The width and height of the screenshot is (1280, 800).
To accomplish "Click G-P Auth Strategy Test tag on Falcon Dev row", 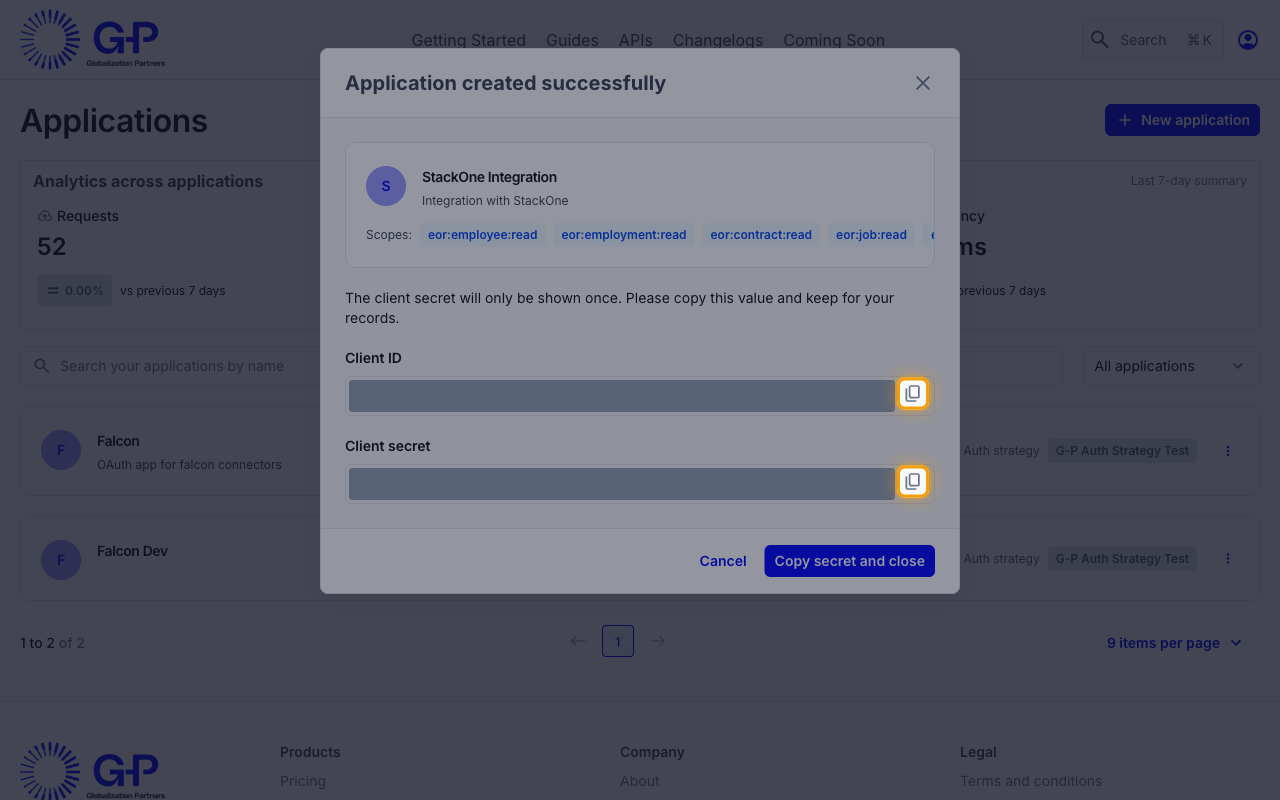I will point(1122,559).
